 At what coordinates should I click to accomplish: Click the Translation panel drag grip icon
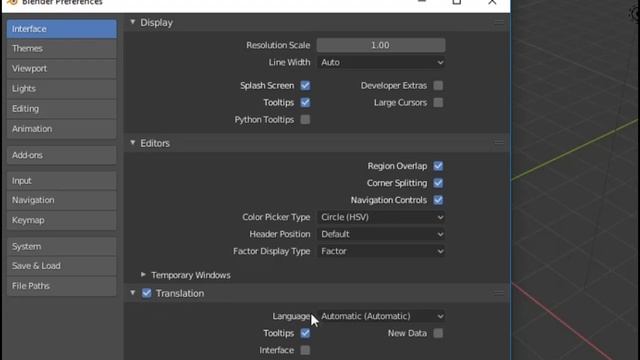[x=499, y=293]
